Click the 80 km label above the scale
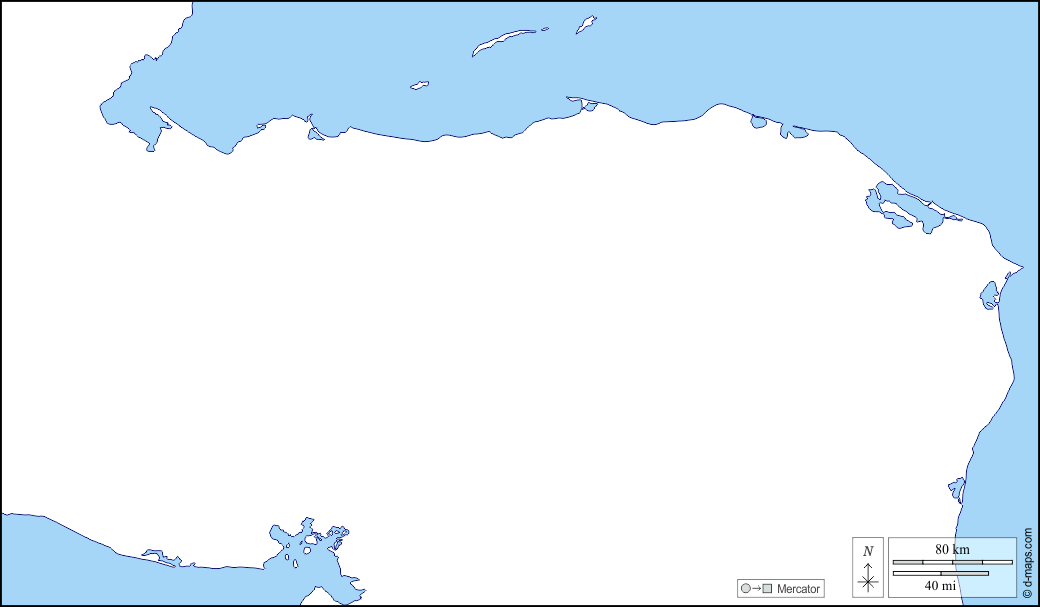1040x607 pixels. point(952,549)
